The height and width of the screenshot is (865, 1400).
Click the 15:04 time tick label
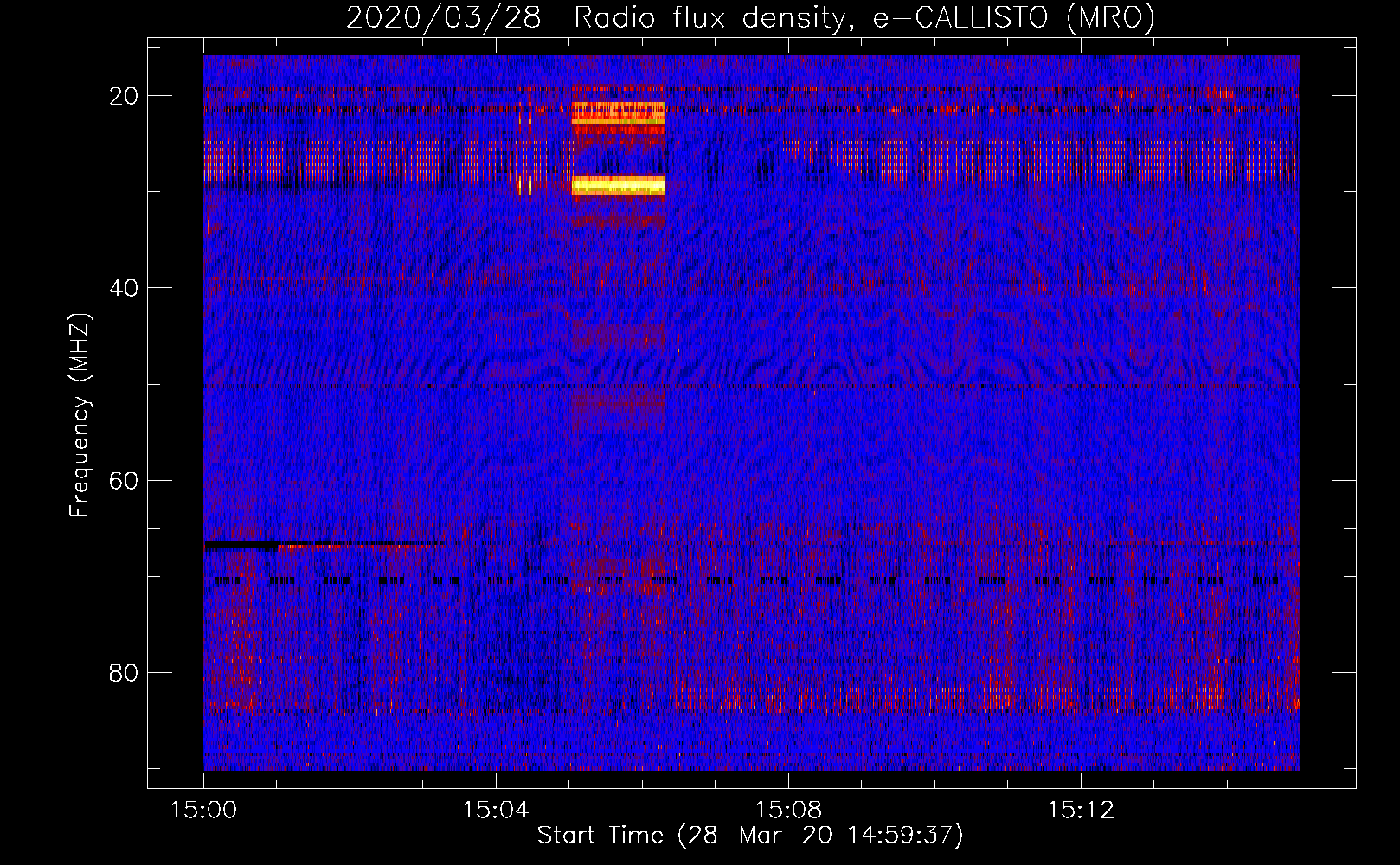coord(495,811)
